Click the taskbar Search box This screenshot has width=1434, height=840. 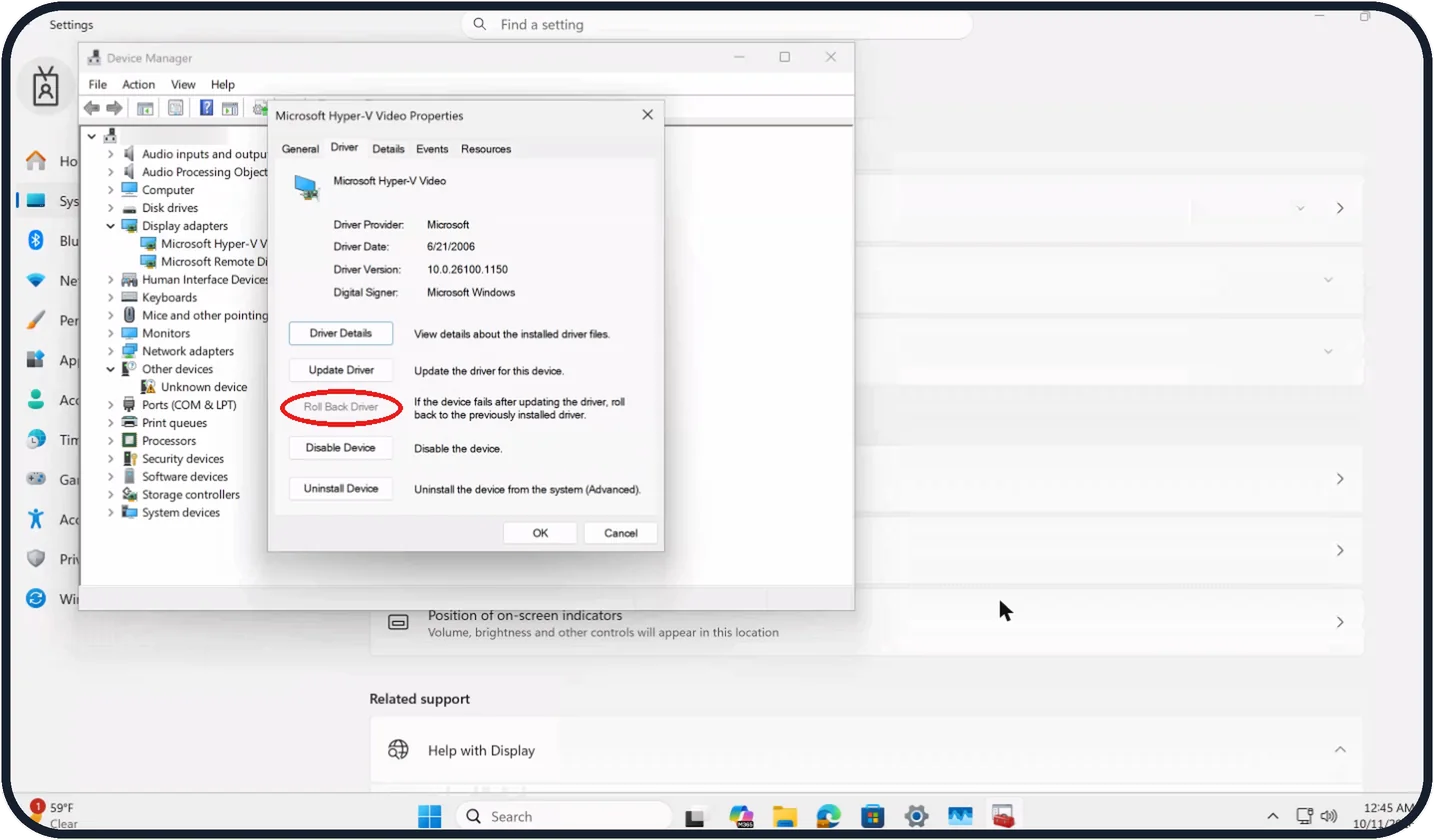[x=564, y=816]
